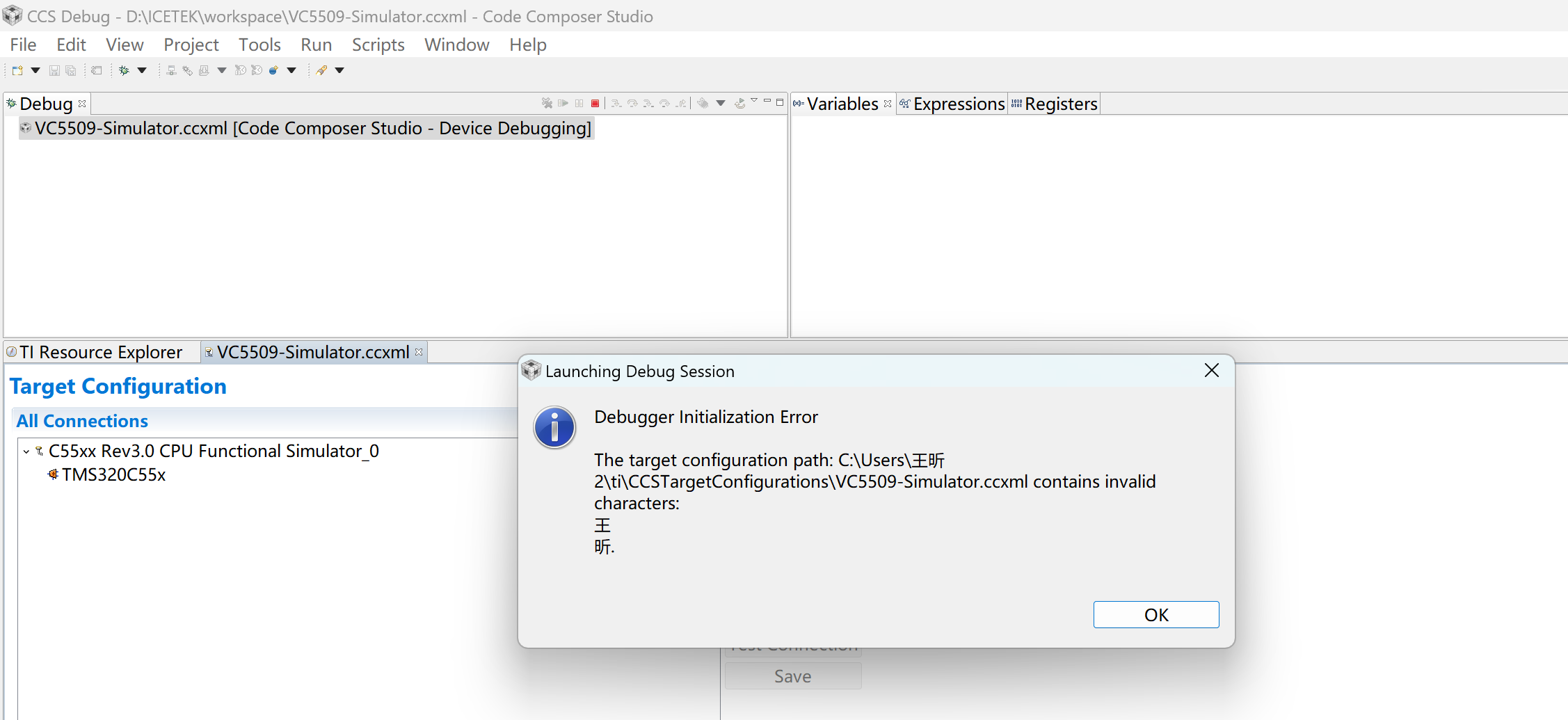Click the Step Over icon in Debug view
Screen dimensions: 1568x720
tap(632, 103)
